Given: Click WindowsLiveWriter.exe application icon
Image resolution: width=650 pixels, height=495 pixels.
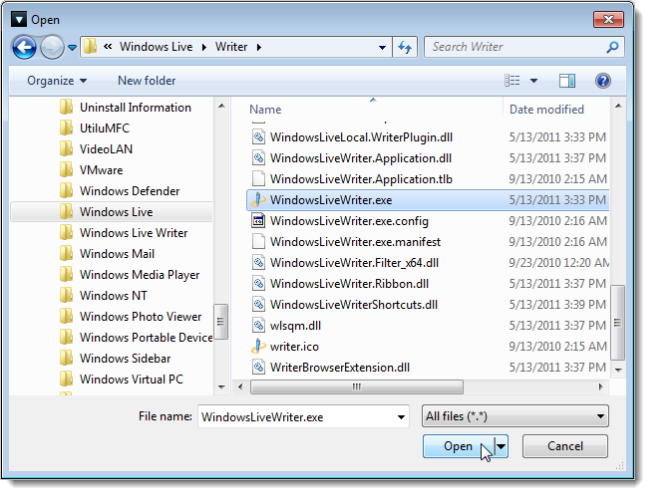Looking at the screenshot, I should point(259,200).
